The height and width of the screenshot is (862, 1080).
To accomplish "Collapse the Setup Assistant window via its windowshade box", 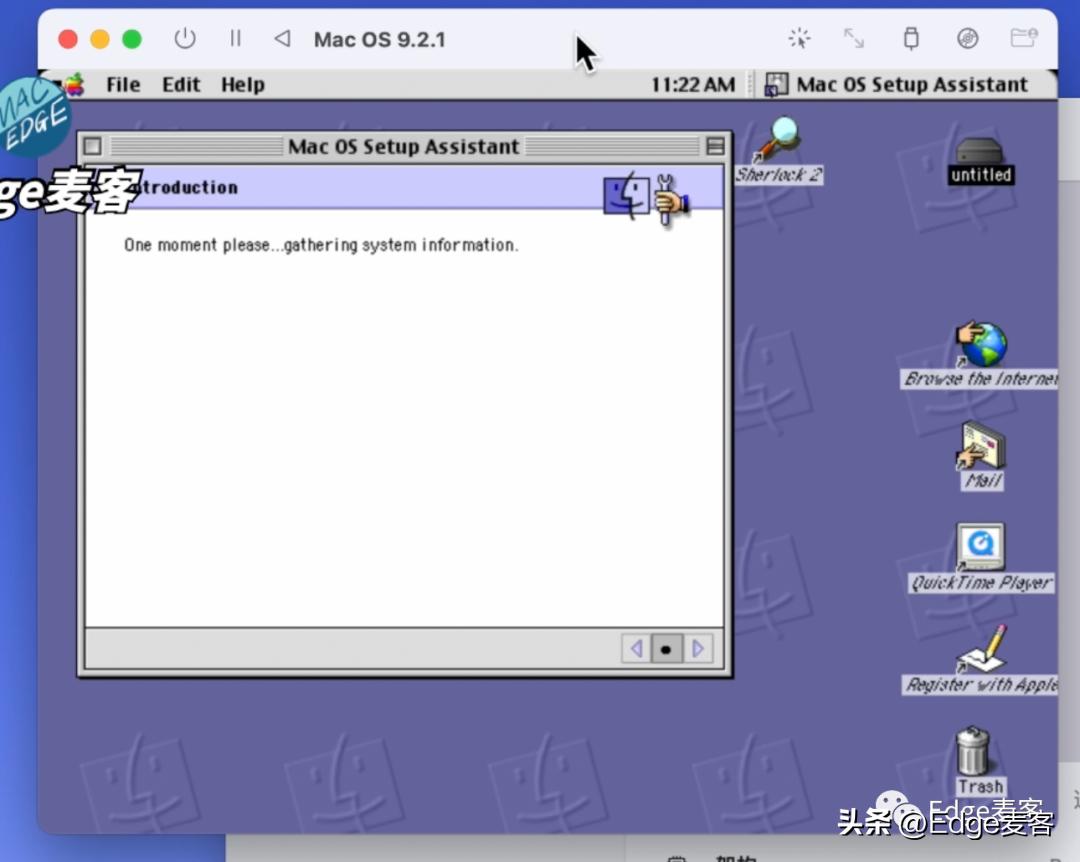I will 716,146.
